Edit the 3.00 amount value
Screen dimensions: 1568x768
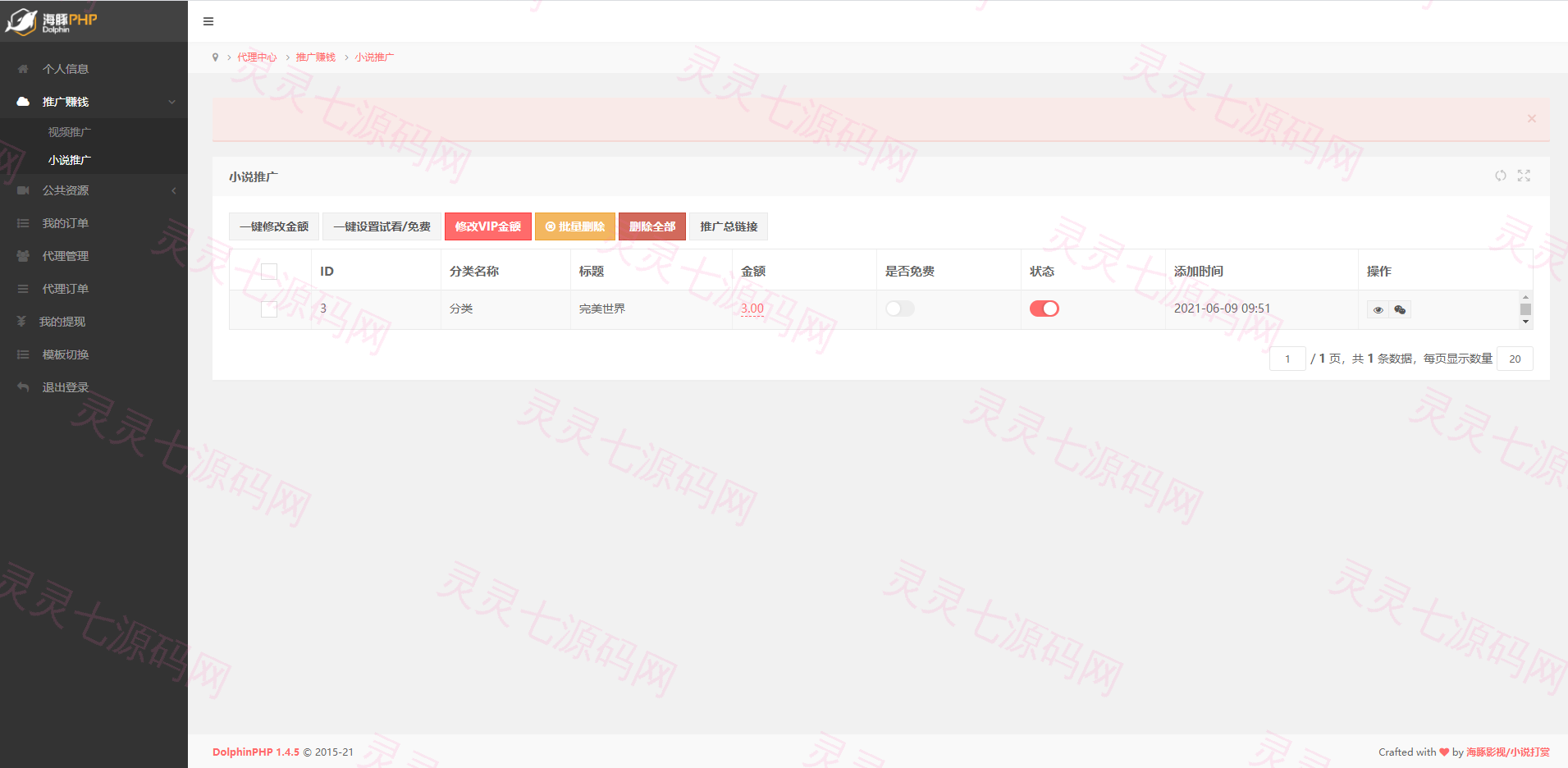(752, 309)
